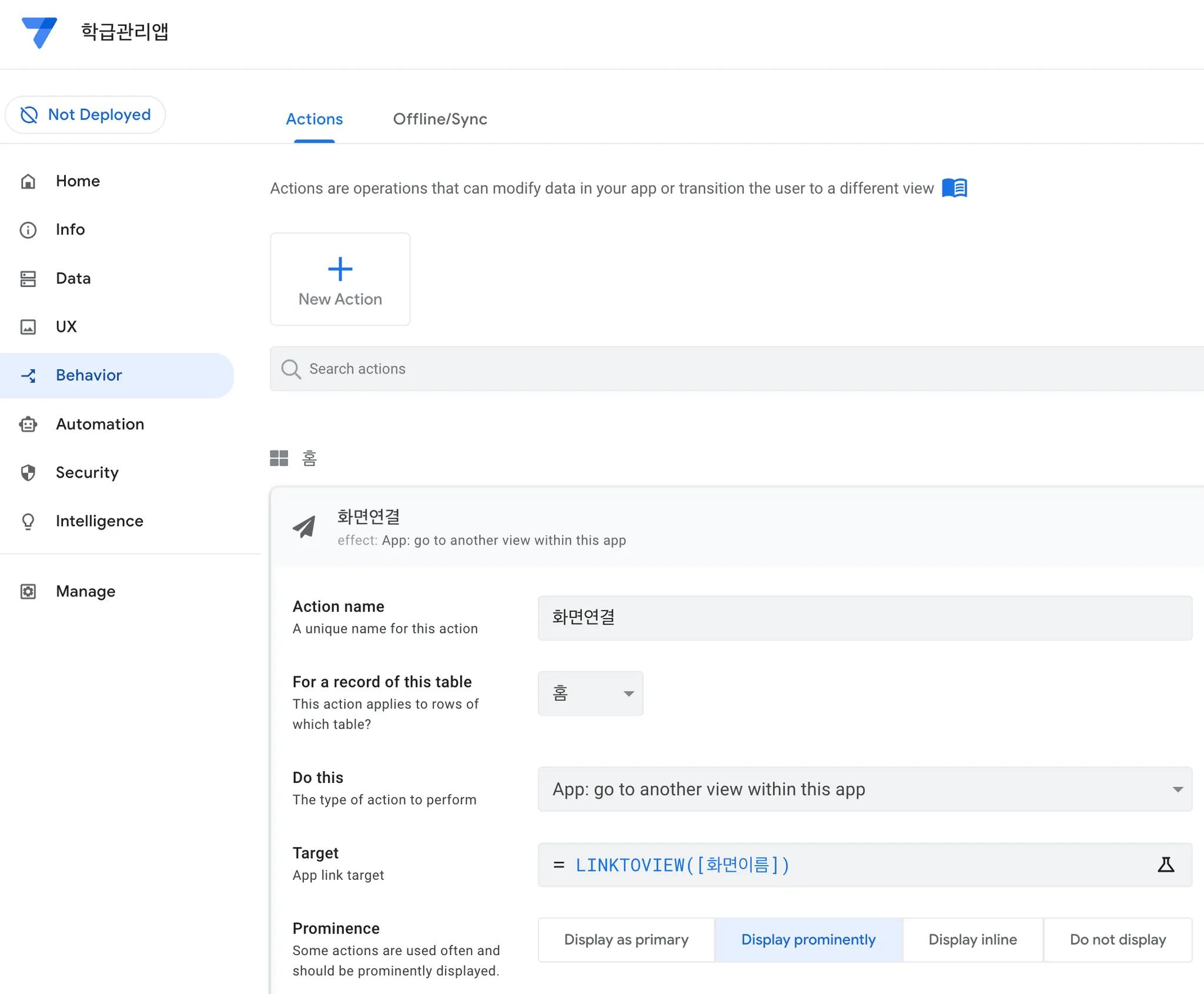Open Intelligence via lightbulb icon
1204x994 pixels.
click(x=28, y=521)
